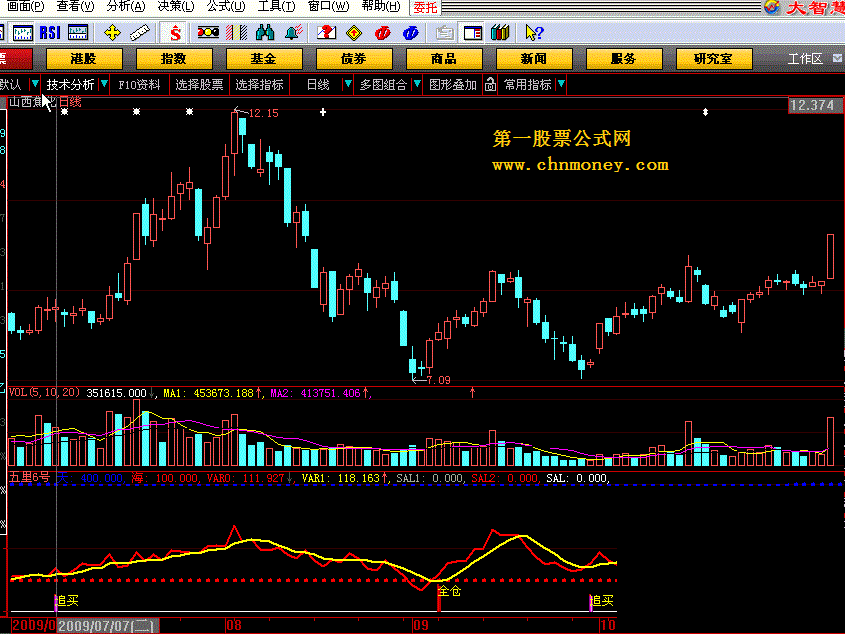The image size is (845, 634).
Task: Open the 分析(A) menu
Action: (x=126, y=6)
